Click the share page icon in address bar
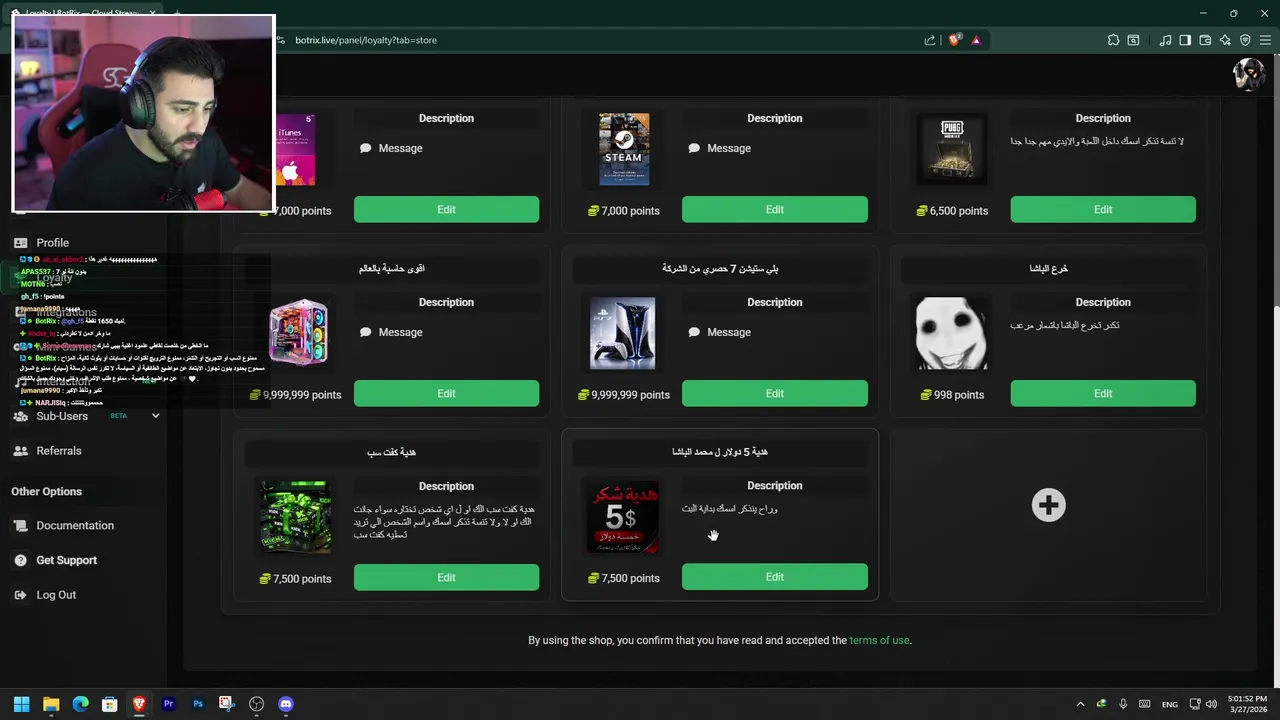Image resolution: width=1280 pixels, height=720 pixels. pos(930,40)
